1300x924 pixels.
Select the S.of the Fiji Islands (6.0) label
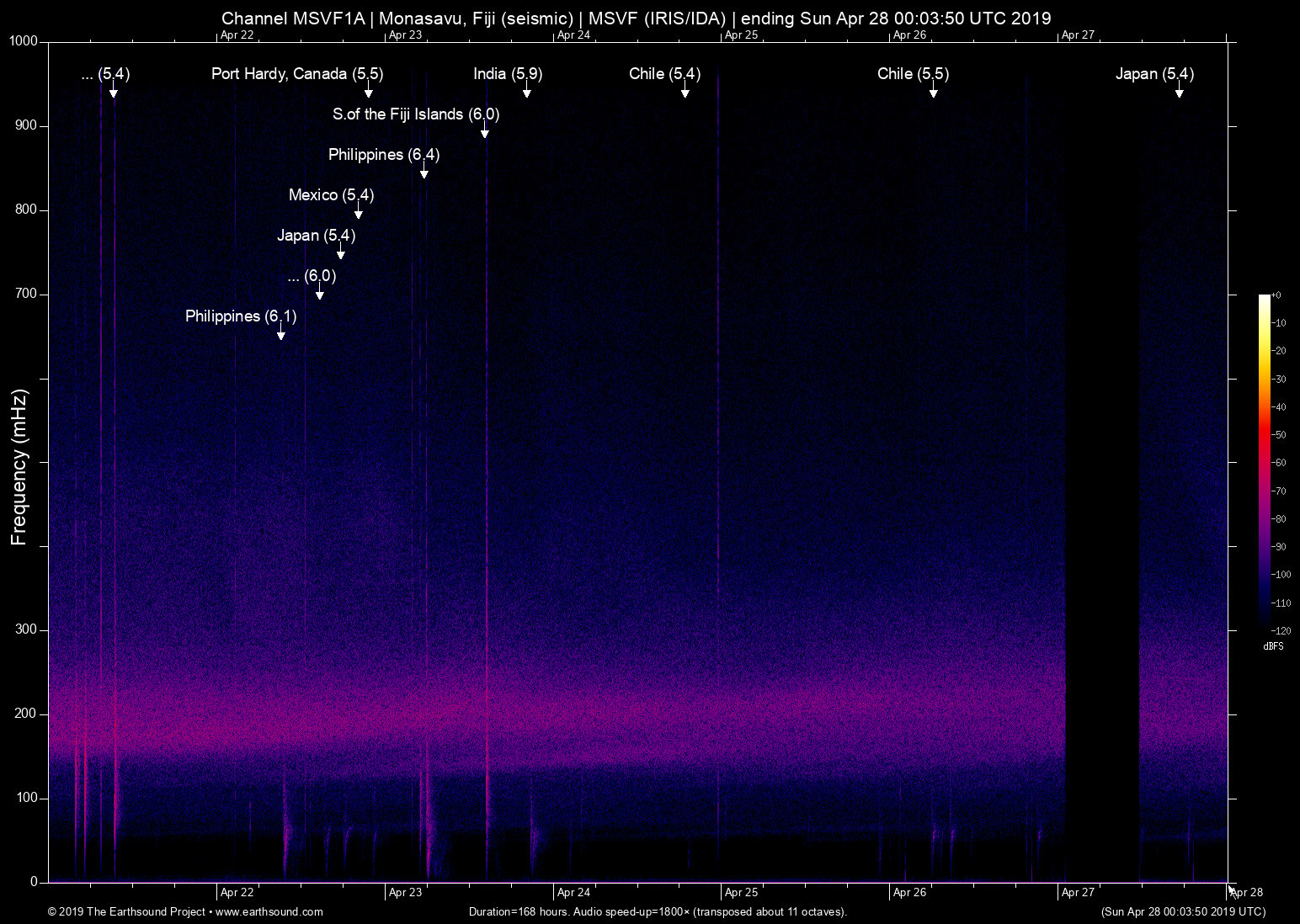point(415,114)
